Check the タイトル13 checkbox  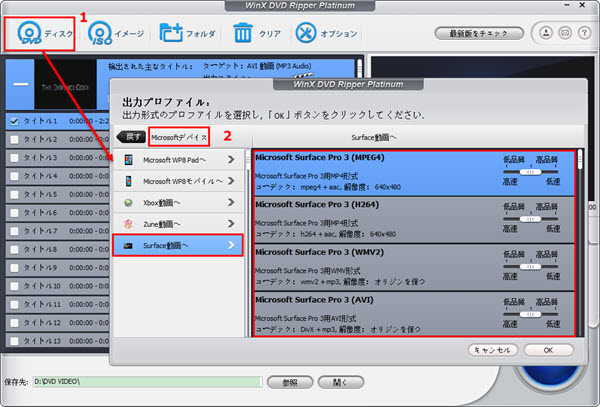(x=14, y=341)
